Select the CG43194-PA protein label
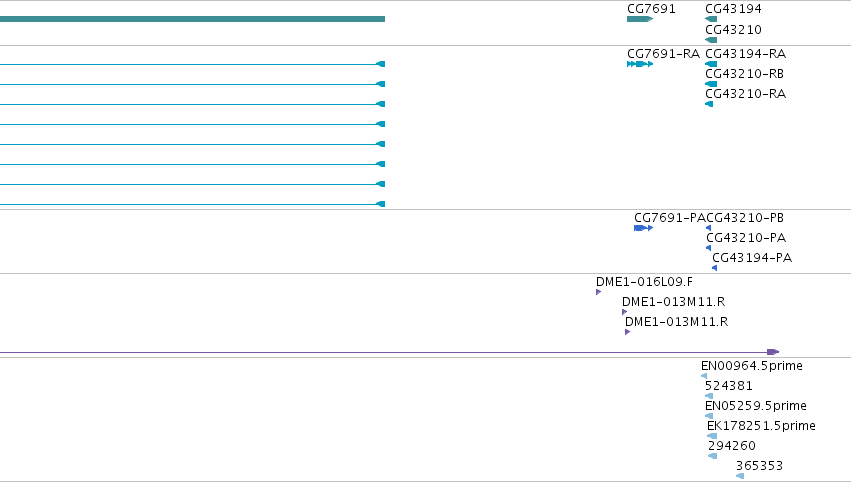This screenshot has height=482, width=851. coord(752,258)
